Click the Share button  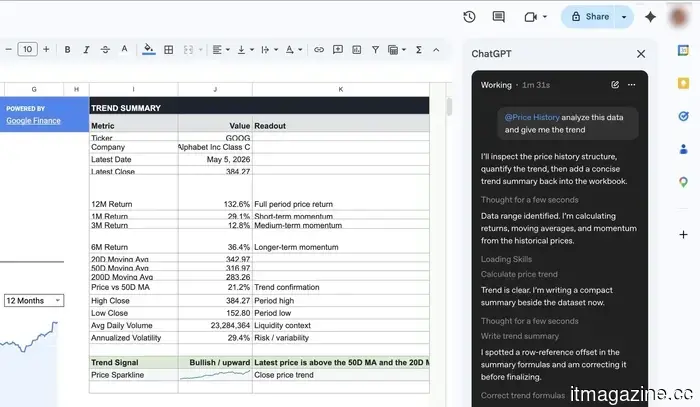[x=590, y=17]
